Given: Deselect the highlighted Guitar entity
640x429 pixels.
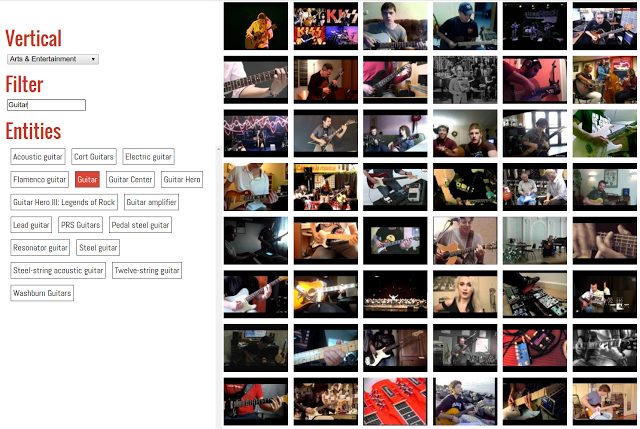Looking at the screenshot, I should (x=87, y=180).
